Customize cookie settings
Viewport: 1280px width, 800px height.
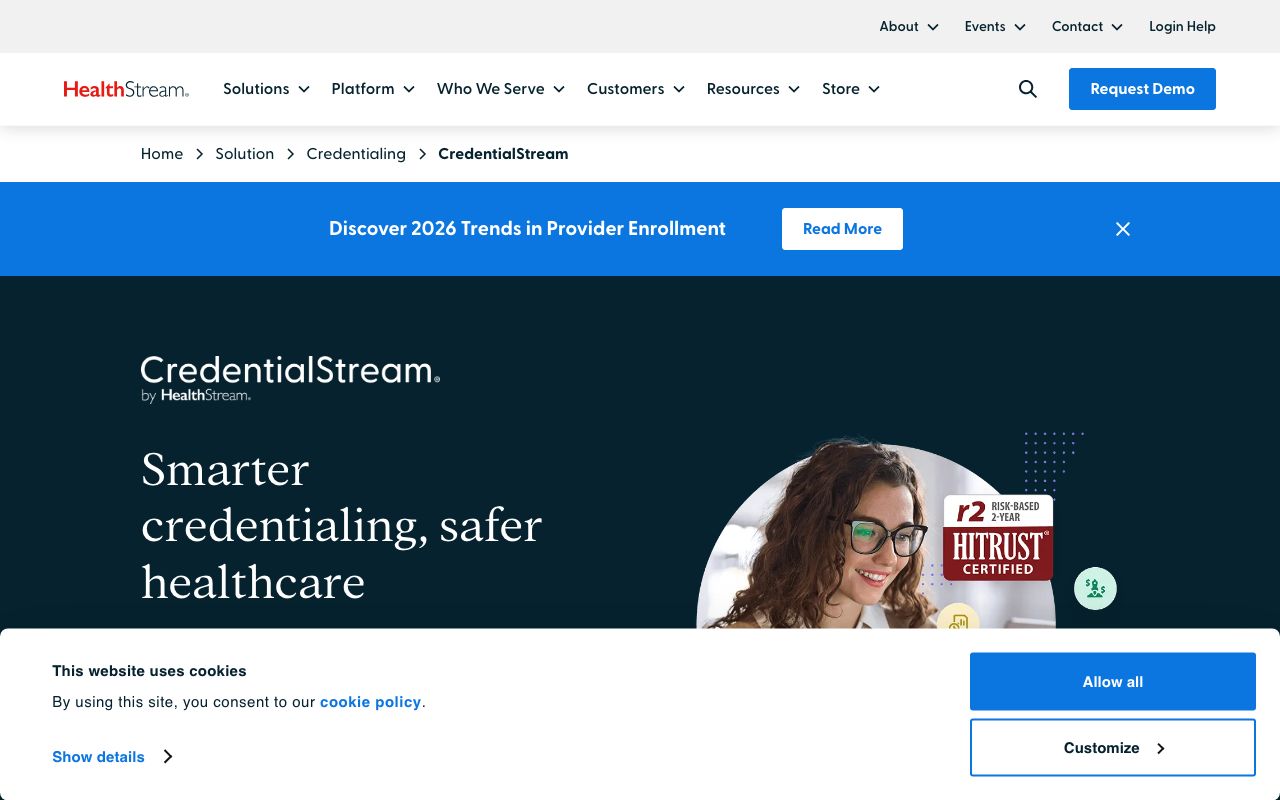click(x=1113, y=748)
